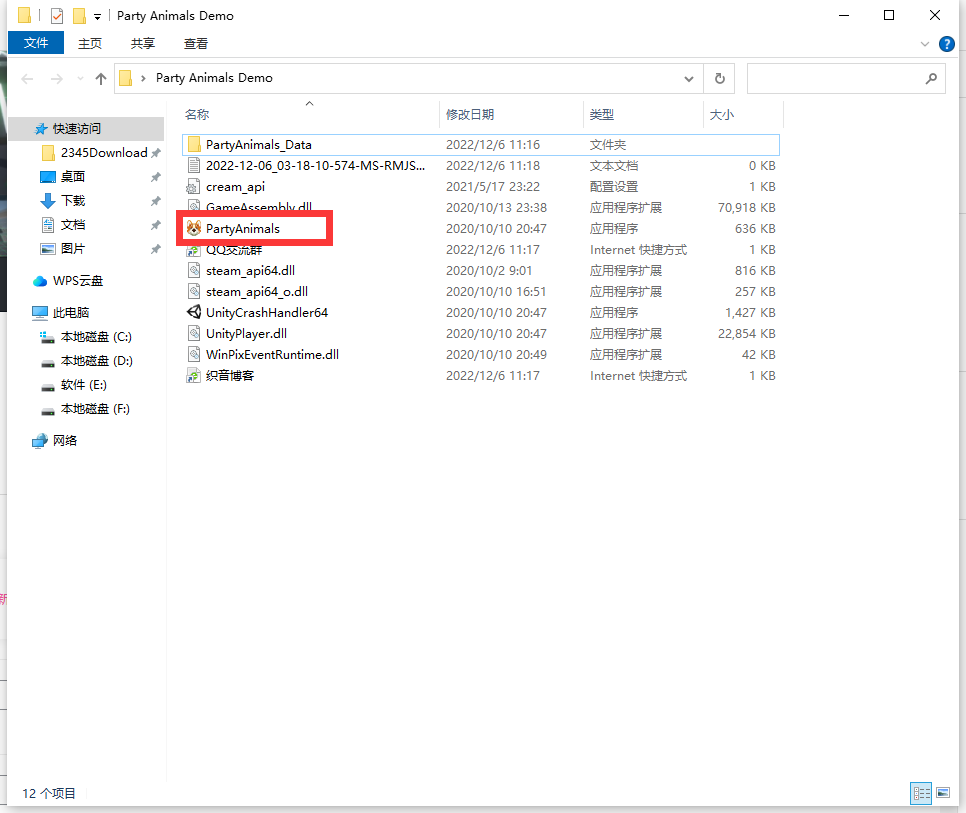Open the 共享 ribbon tab

(142, 43)
